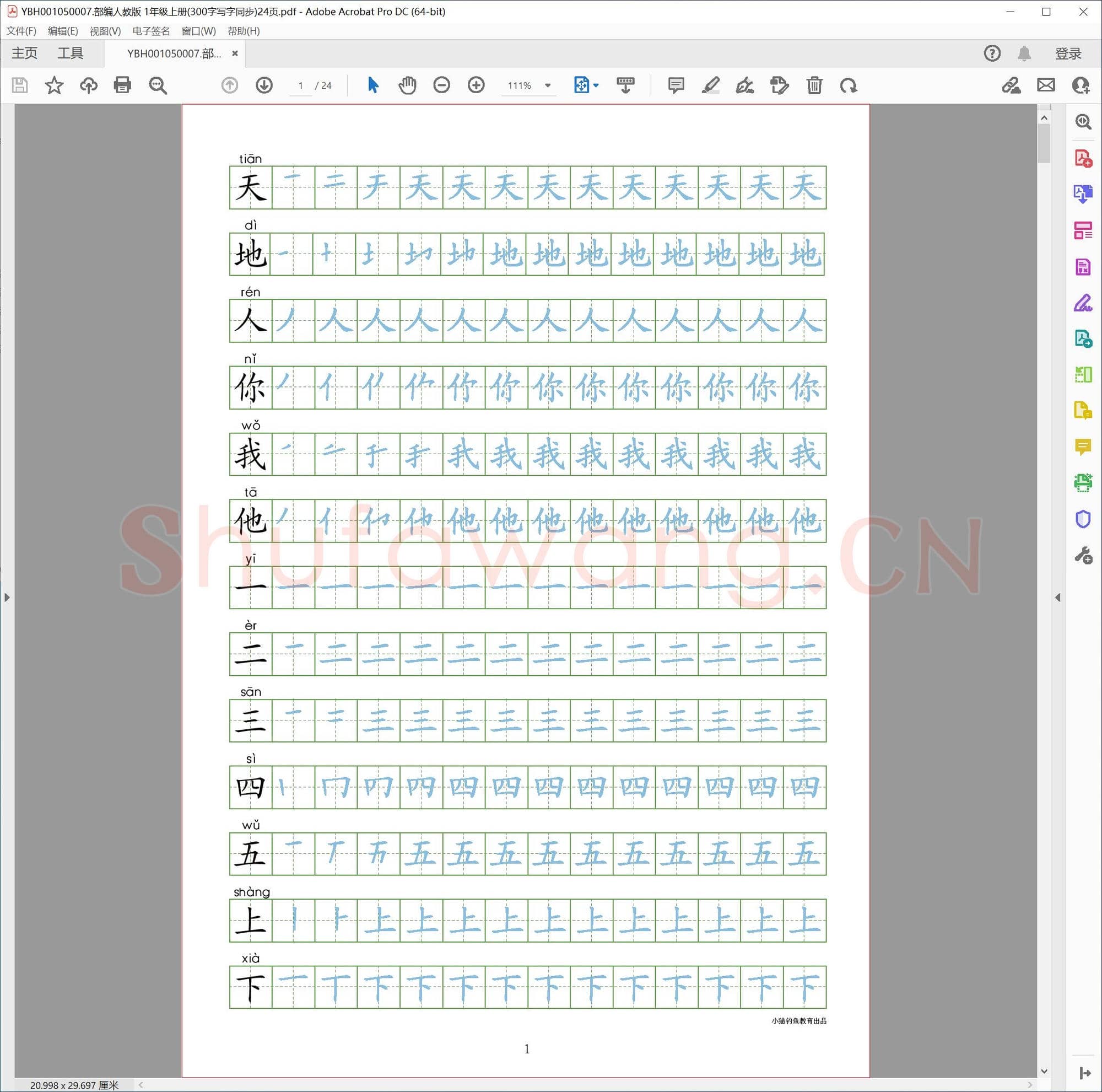The image size is (1102, 1092).
Task: Go to next page arrow
Action: 263,85
